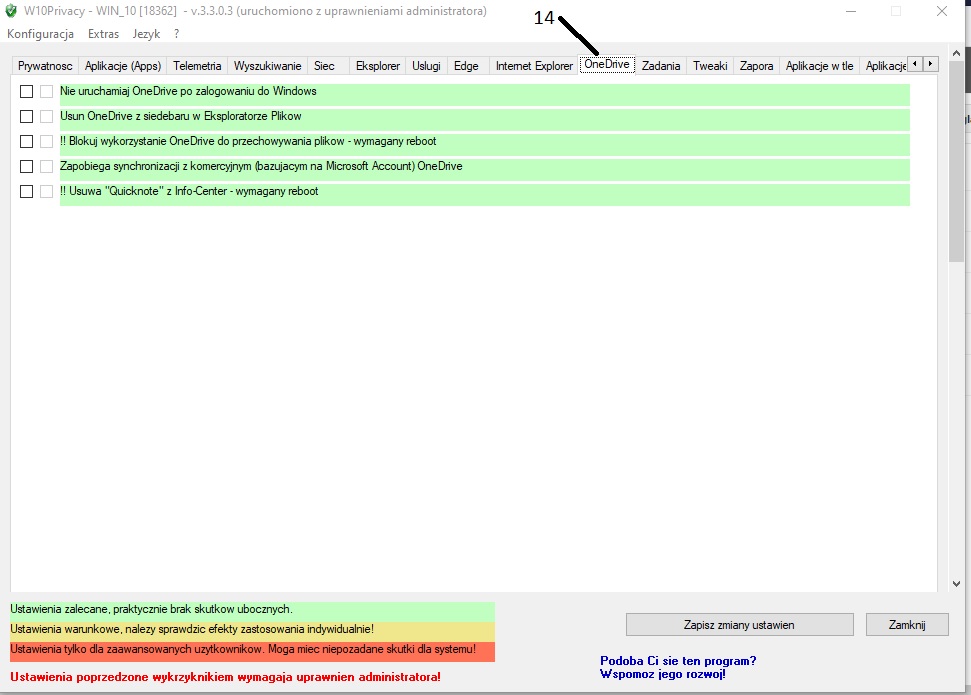Switch to the Aplikacje (Apps) tab
971x695 pixels.
pyautogui.click(x=123, y=66)
